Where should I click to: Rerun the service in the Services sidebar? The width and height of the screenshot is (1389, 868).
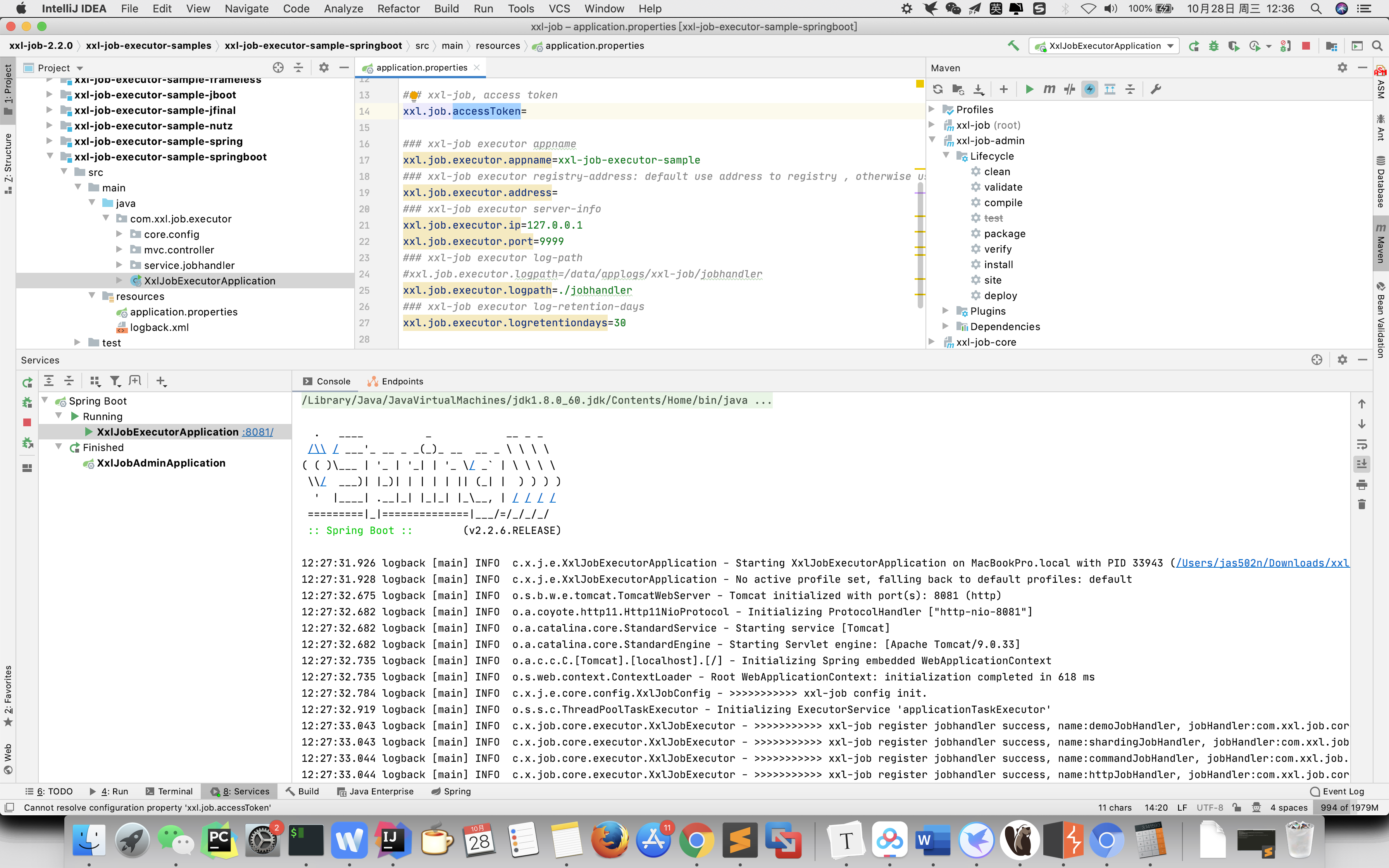click(27, 382)
